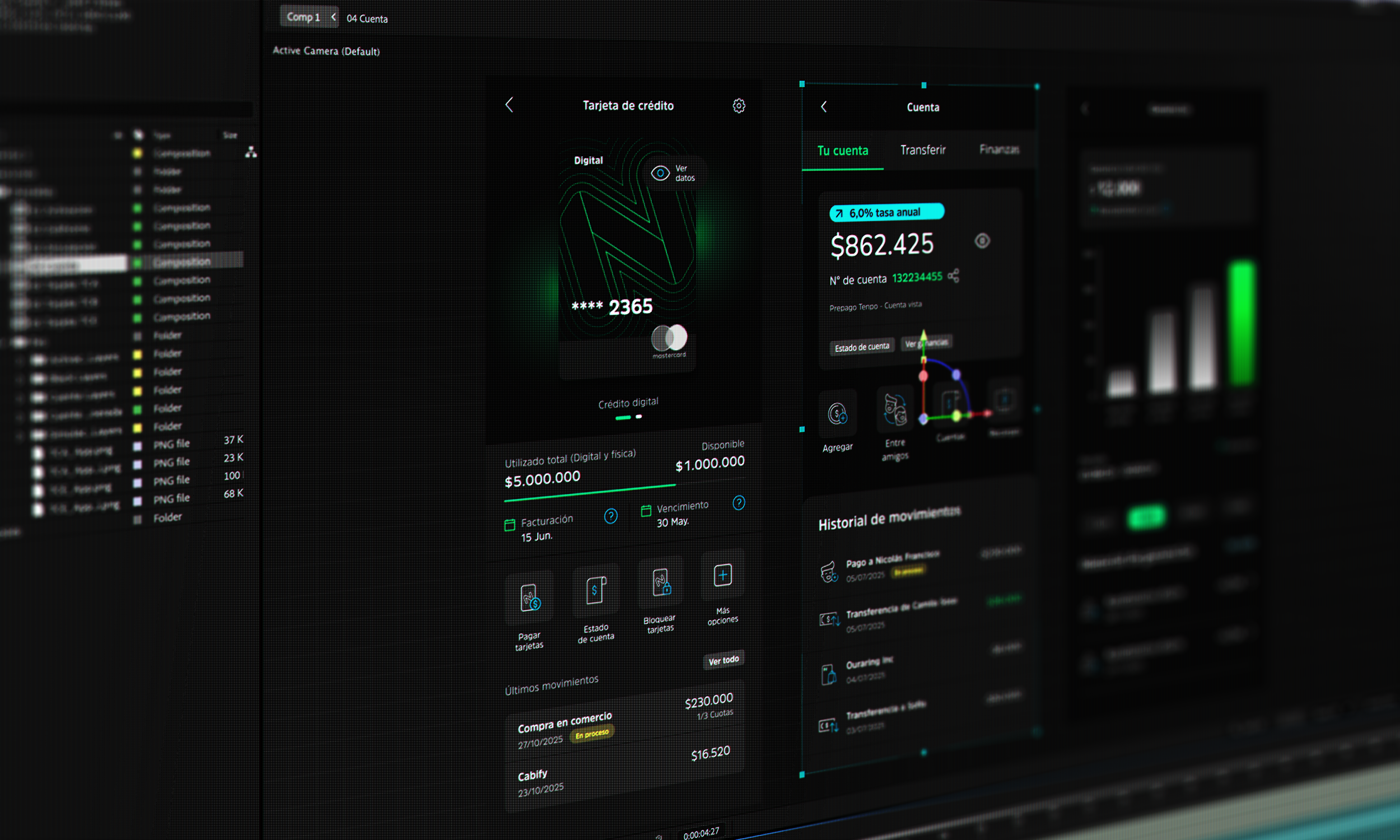Click the timecode 0:00:04:27

[x=701, y=833]
